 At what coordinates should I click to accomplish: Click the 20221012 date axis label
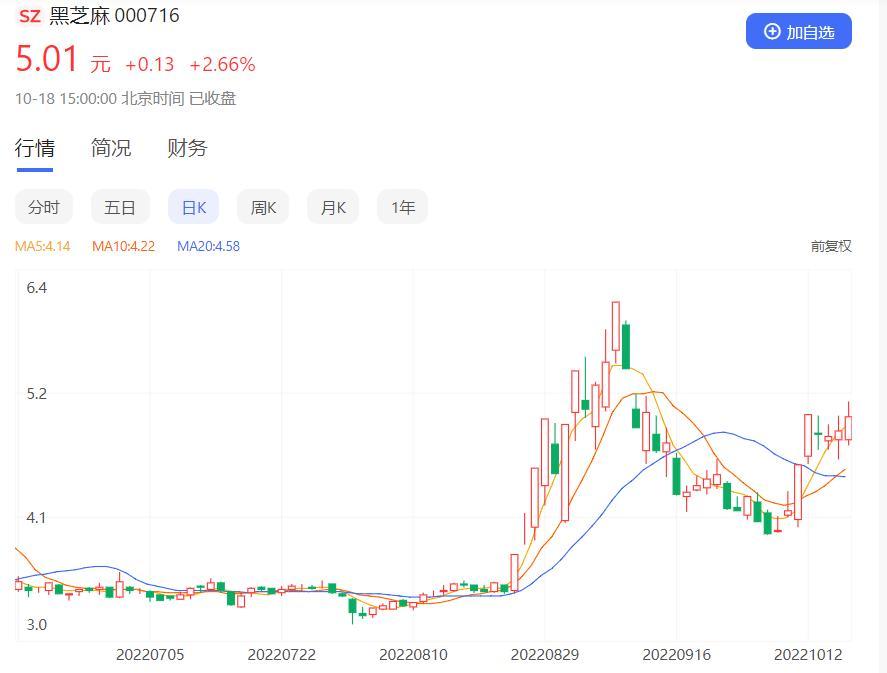point(808,655)
